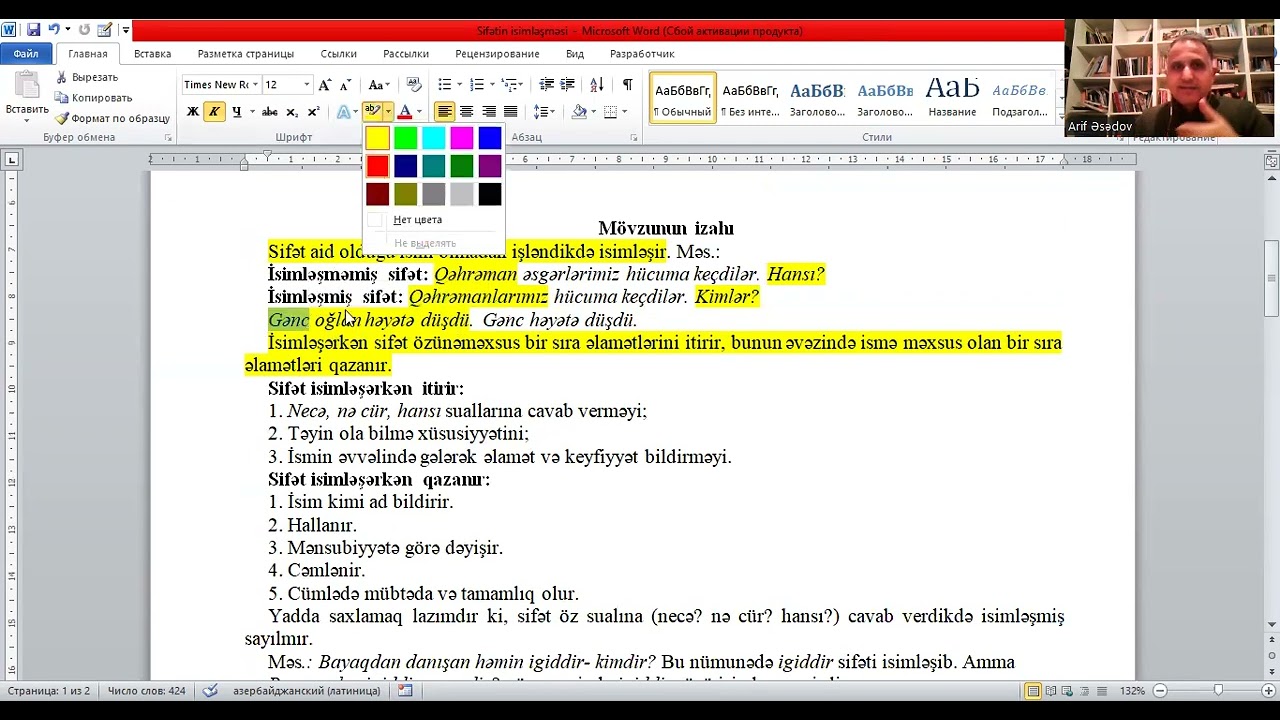Click the Save icon in quick access toolbar
The image size is (1280, 720).
[x=33, y=30]
